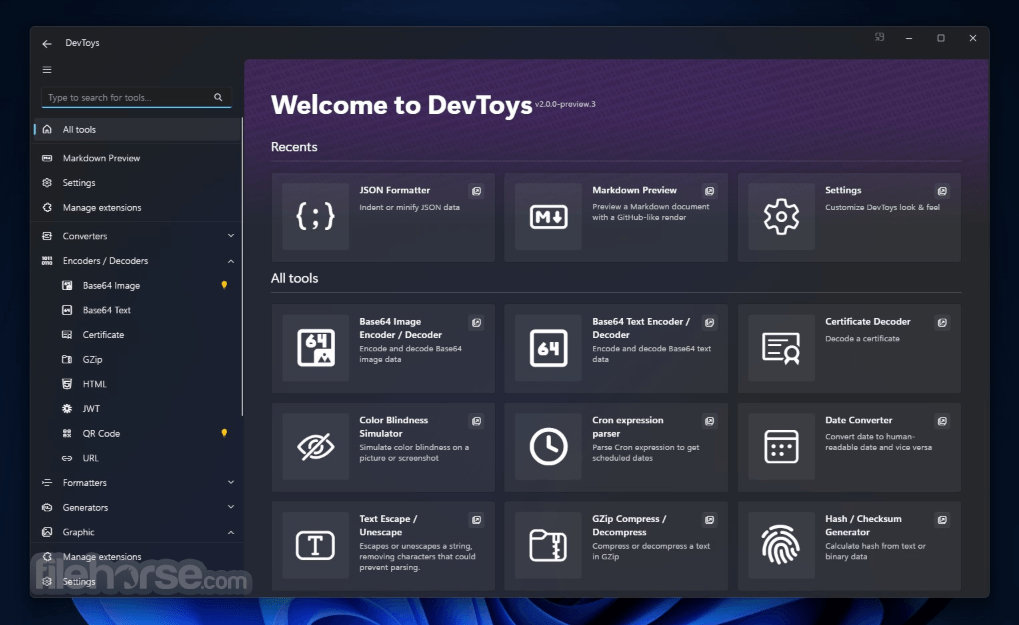1019x625 pixels.
Task: Open the Certificate Decoder icon tile
Action: click(x=781, y=348)
